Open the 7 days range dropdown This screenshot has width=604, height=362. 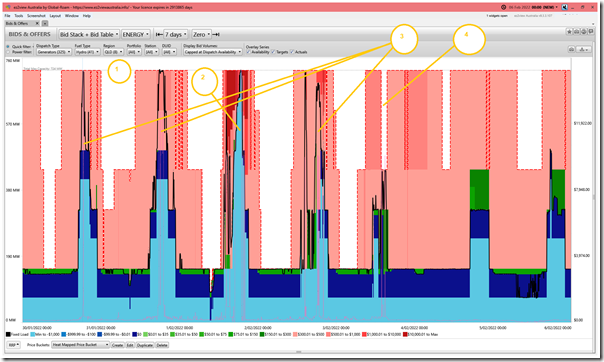[176, 34]
